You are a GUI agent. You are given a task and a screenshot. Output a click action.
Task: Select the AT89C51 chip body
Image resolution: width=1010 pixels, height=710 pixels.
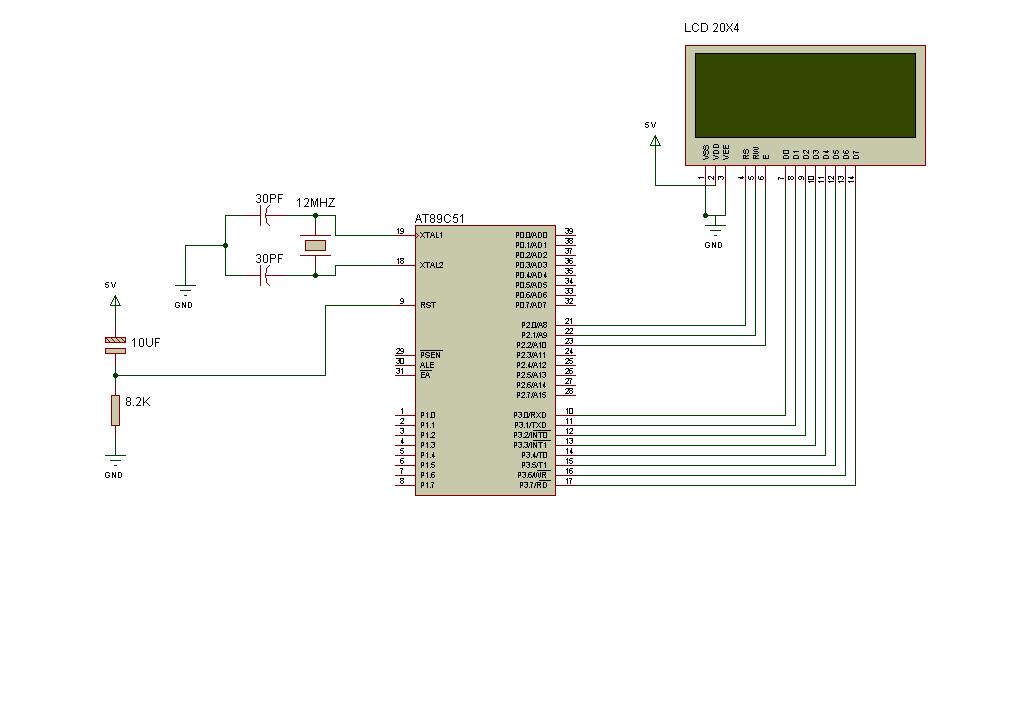coord(485,360)
